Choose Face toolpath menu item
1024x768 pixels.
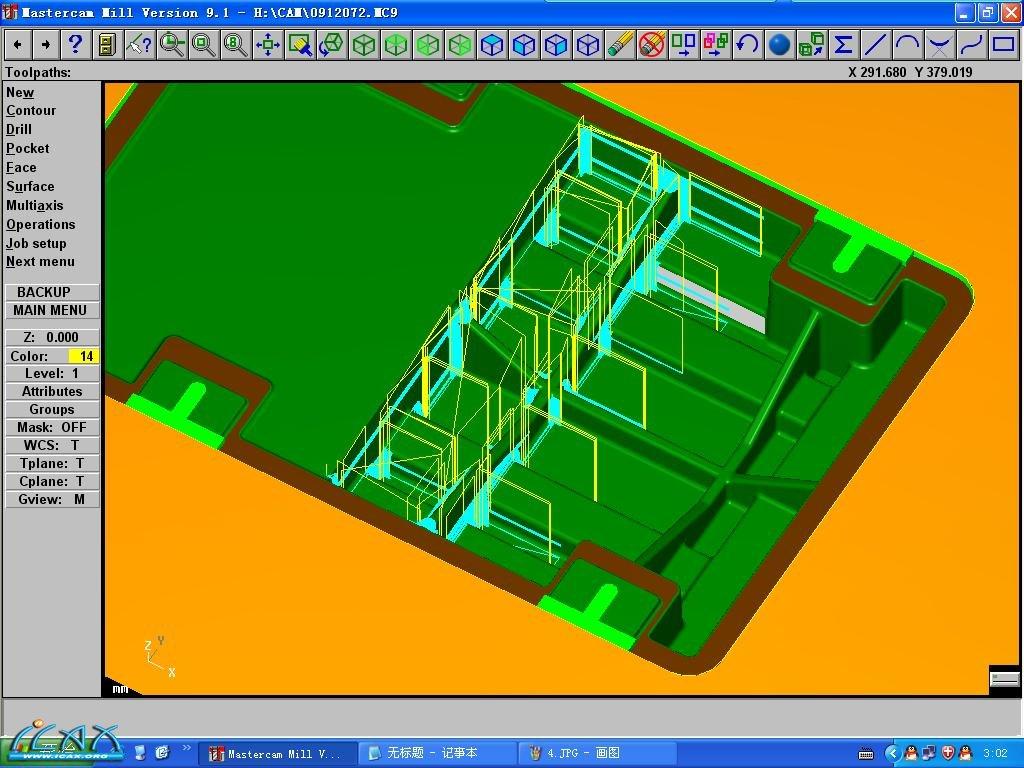pyautogui.click(x=21, y=168)
